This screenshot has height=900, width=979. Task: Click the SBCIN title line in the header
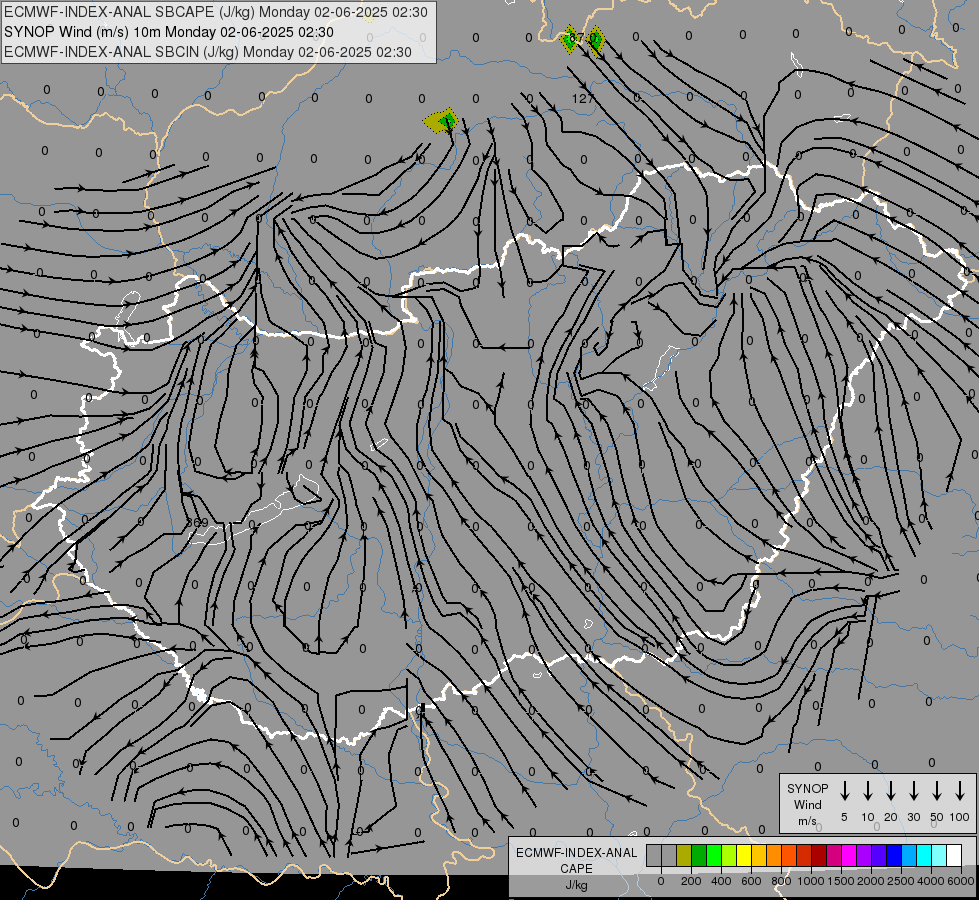tap(208, 52)
